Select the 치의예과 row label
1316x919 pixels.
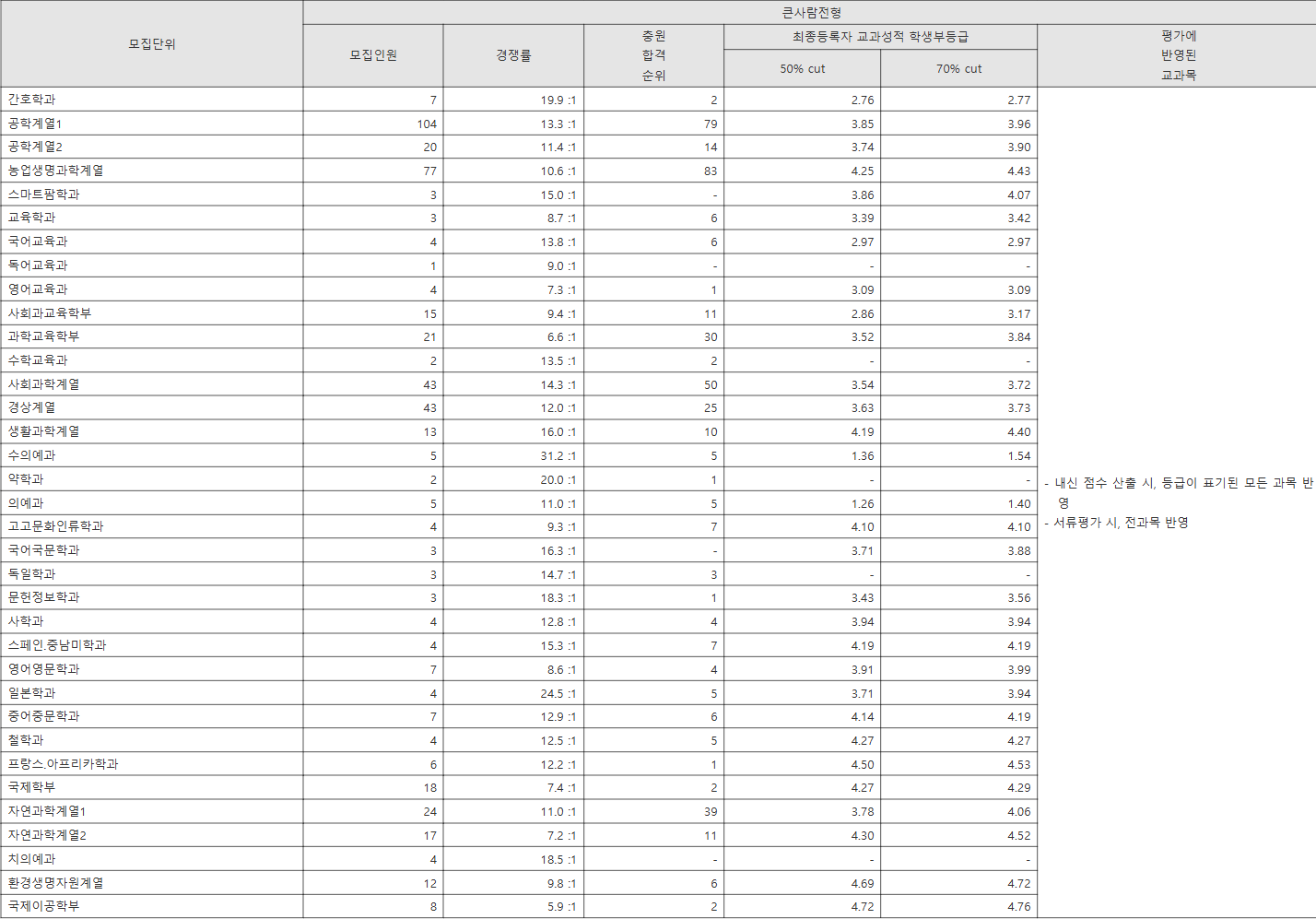coord(32,859)
